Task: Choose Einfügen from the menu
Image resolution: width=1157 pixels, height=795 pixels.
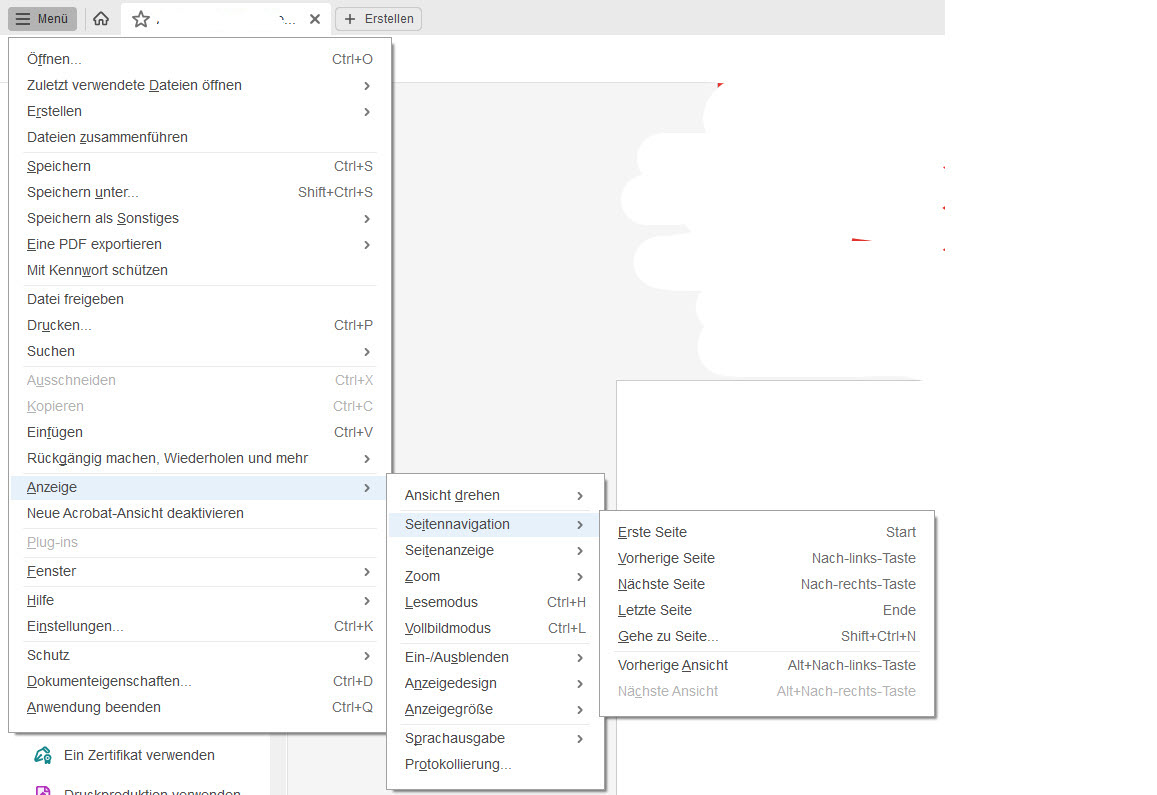Action: (x=199, y=433)
